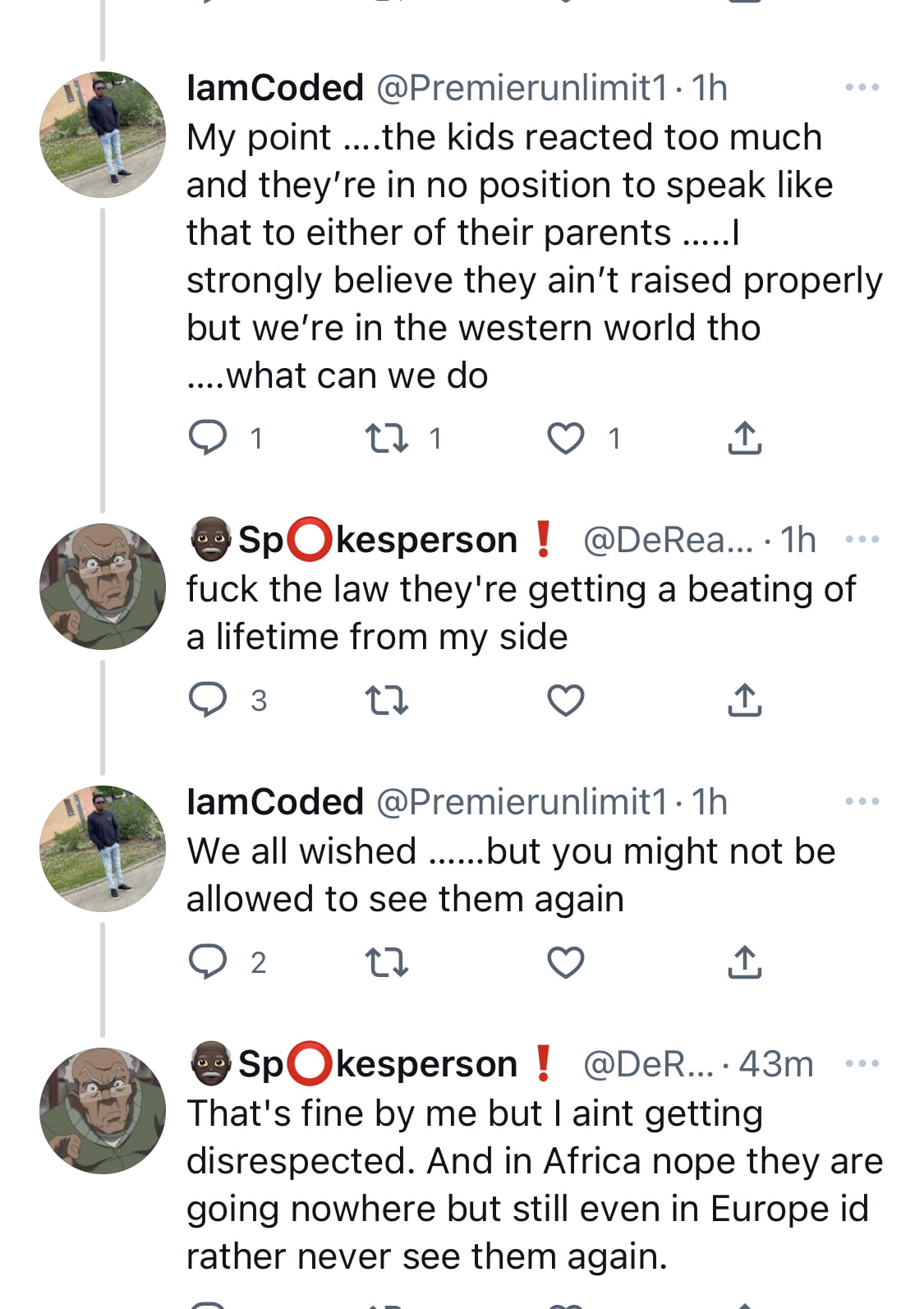Retweet the 'beating of a lifetime' tweet

[x=386, y=701]
